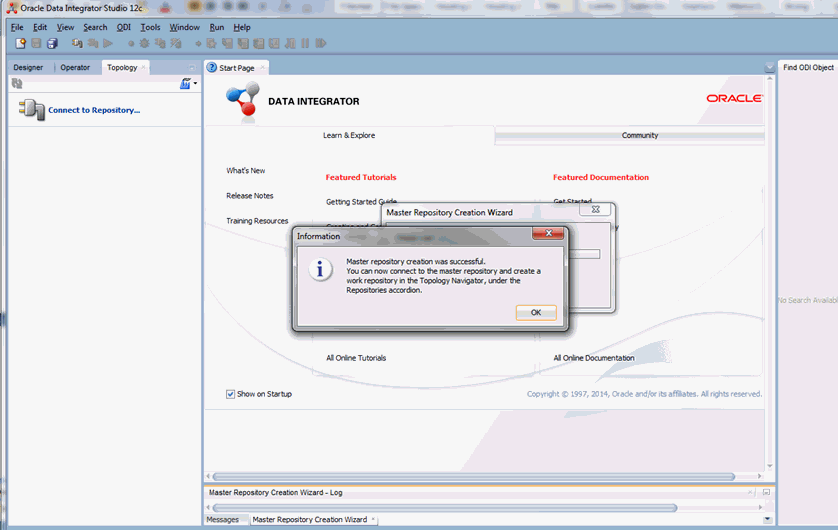Click the log panel horizontal scrollbar

tap(445, 508)
